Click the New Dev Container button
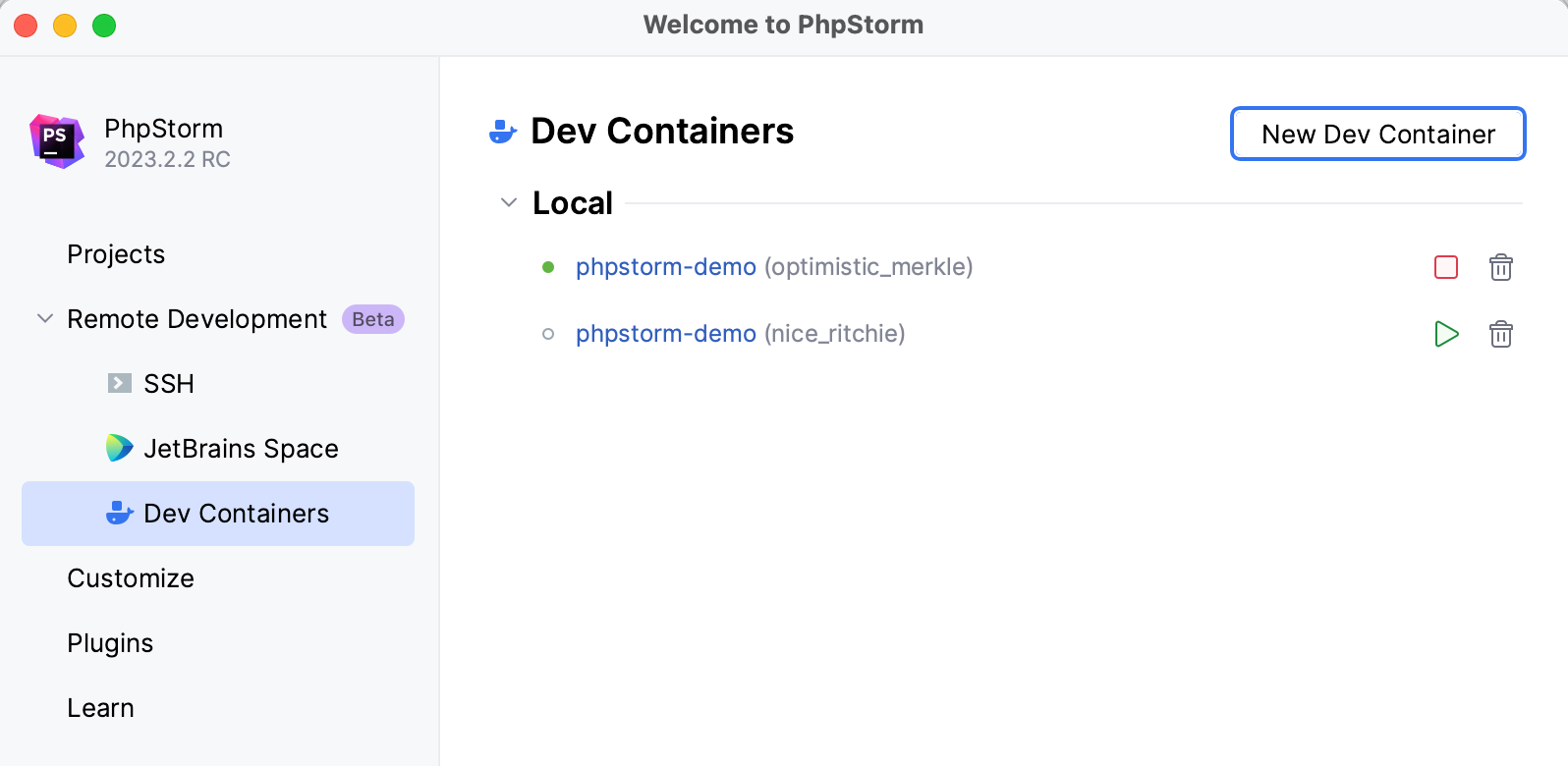The width and height of the screenshot is (1568, 766). click(1377, 134)
